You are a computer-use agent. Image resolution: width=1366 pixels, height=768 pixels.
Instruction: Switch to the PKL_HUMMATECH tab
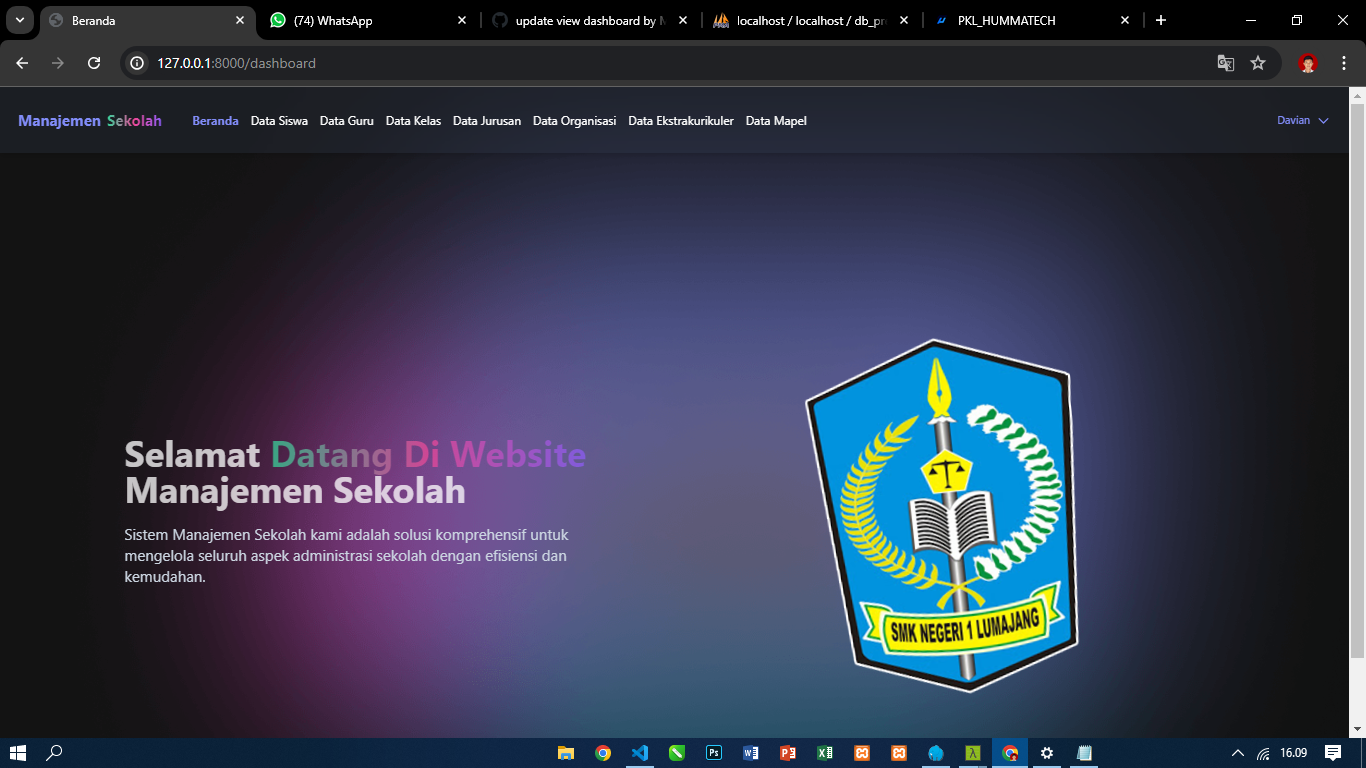click(1032, 20)
